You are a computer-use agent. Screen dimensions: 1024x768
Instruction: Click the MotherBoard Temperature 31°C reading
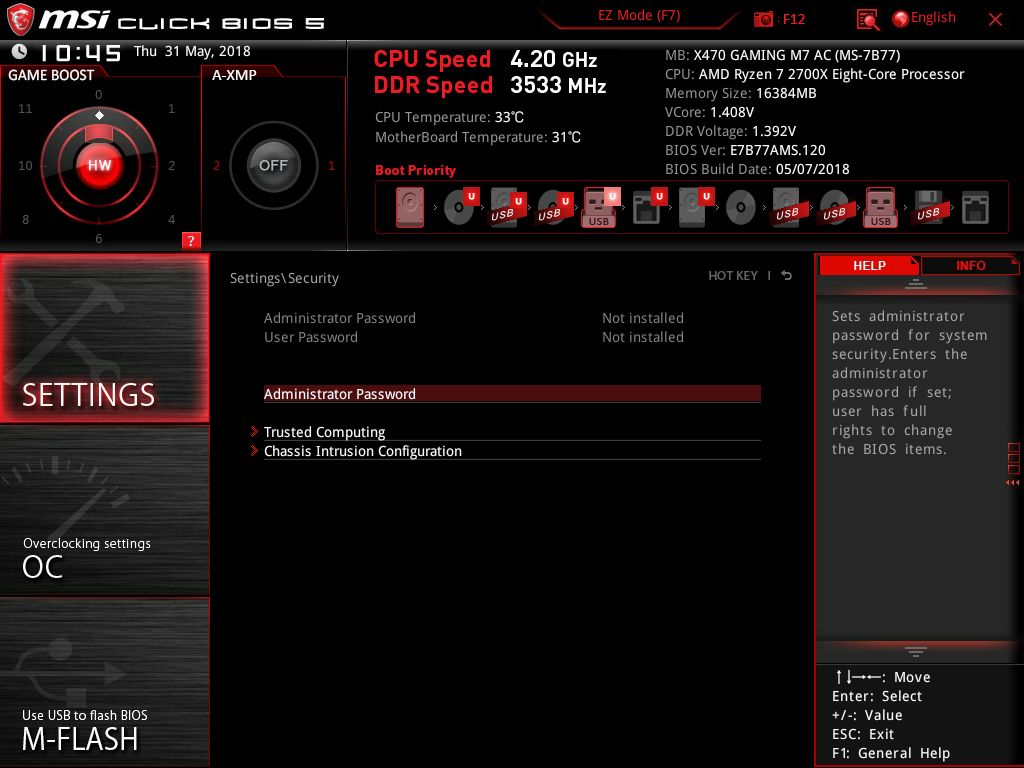click(478, 137)
